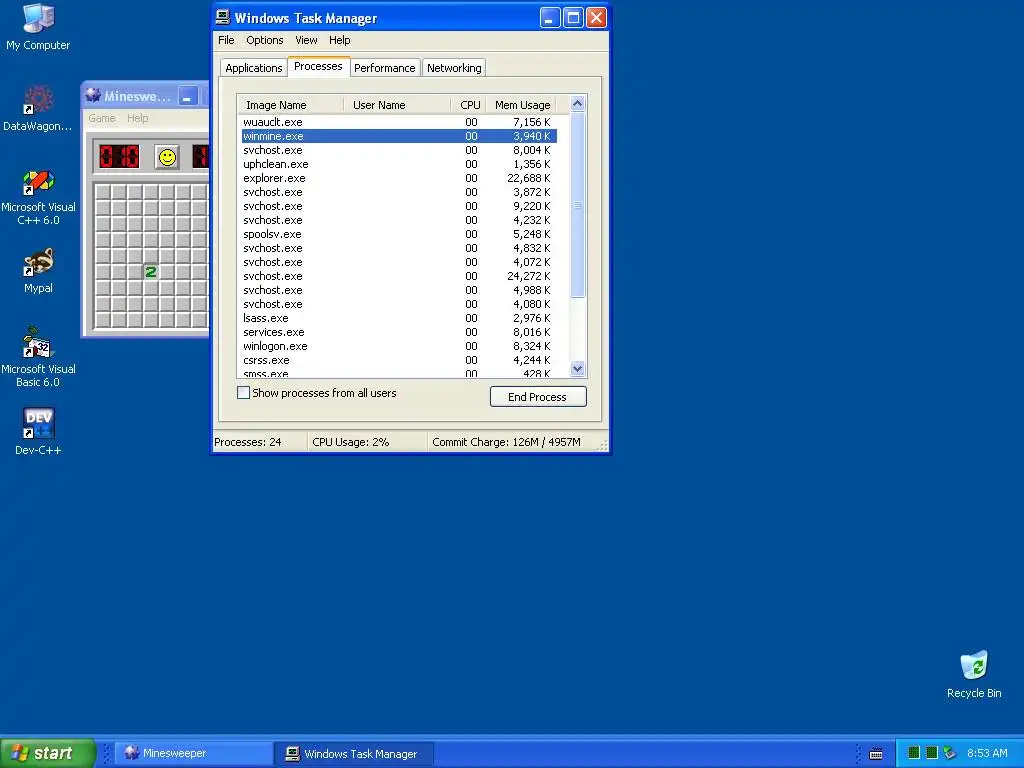
Task: Select the lsass.exe process row
Action: (398, 318)
